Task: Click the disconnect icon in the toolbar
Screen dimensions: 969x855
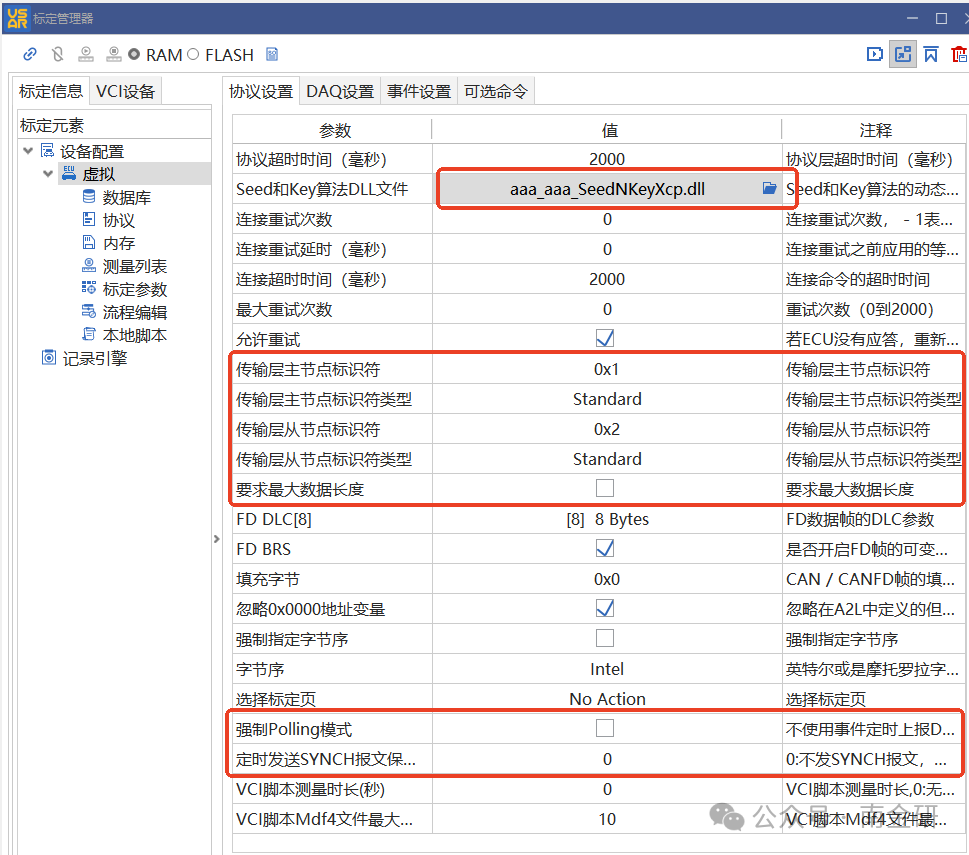Action: pyautogui.click(x=57, y=54)
